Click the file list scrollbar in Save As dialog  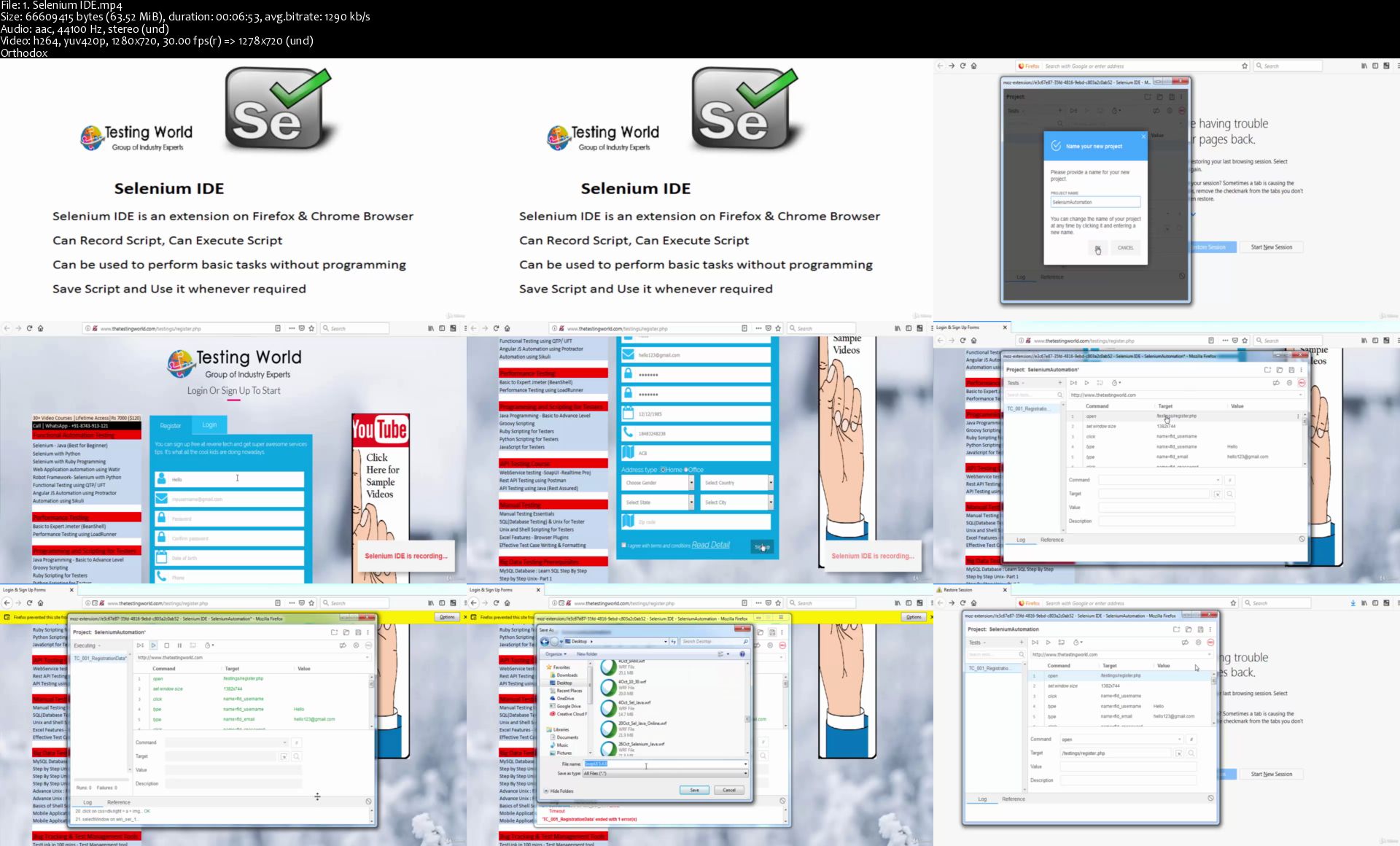(x=747, y=707)
